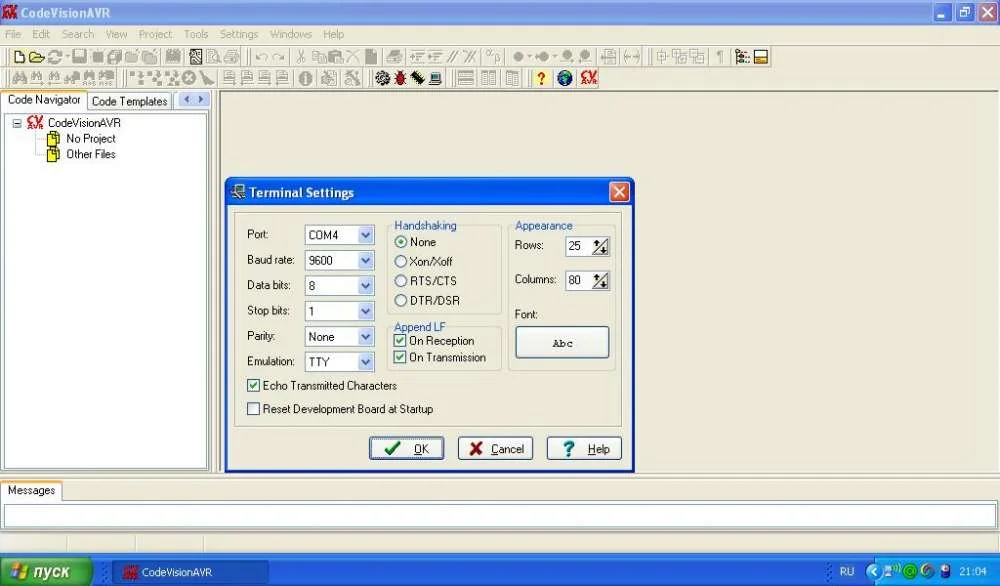Switch to the Code Templates tab
The width and height of the screenshot is (1000, 586).
coord(129,101)
